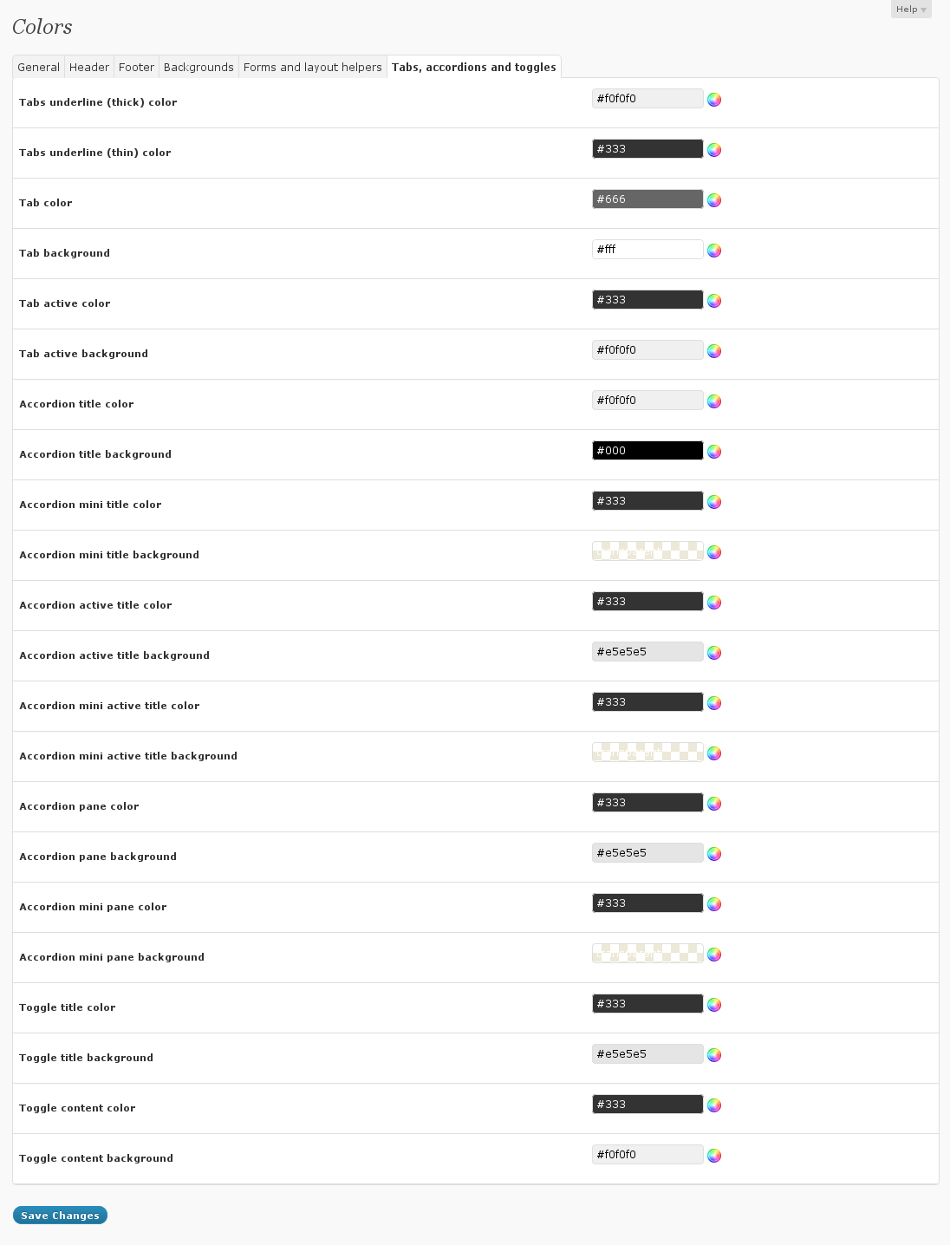Click color wheel next to Toggle title color

pyautogui.click(x=714, y=1005)
